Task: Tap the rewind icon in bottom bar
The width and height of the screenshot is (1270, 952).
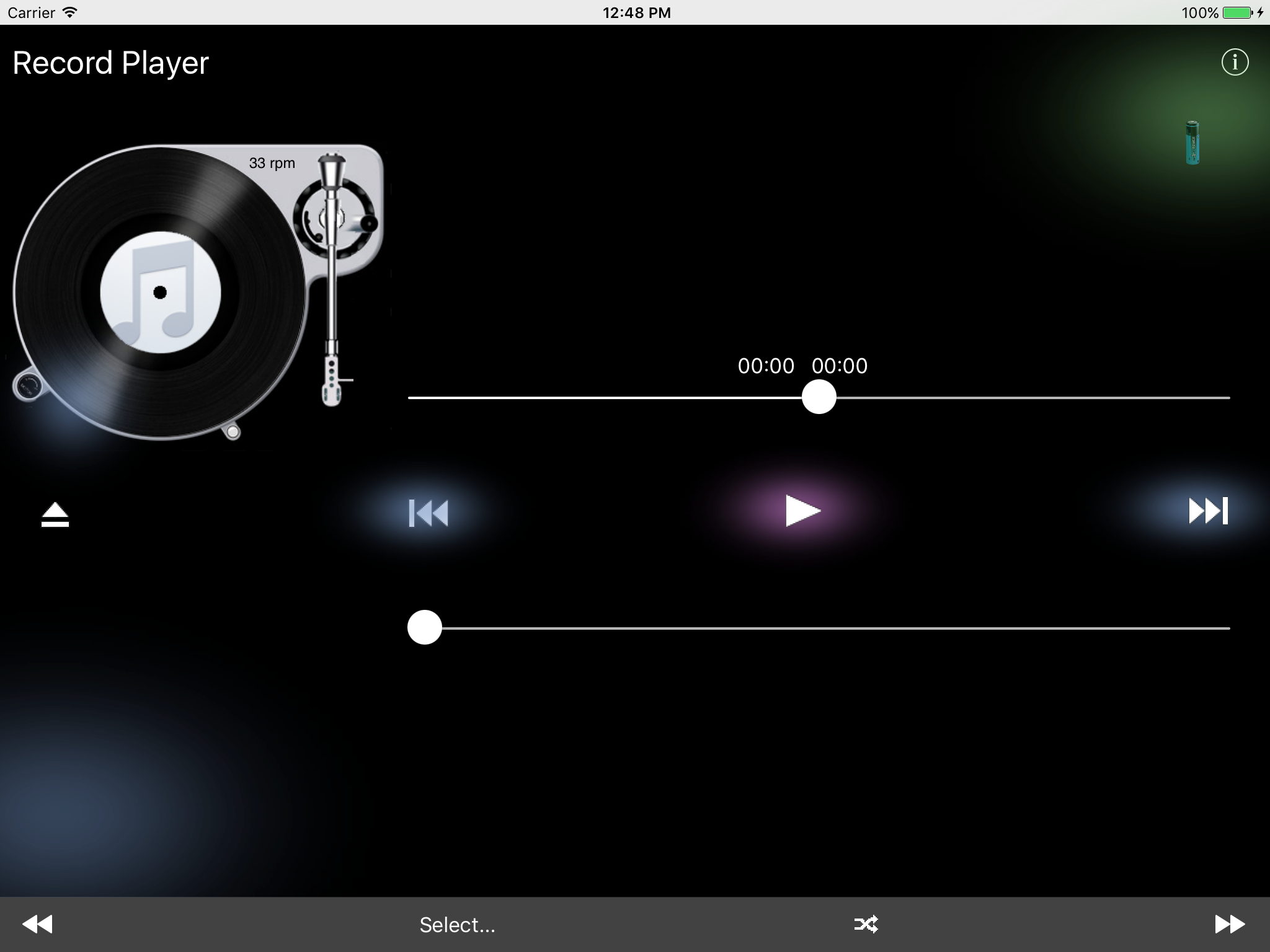Action: (37, 924)
